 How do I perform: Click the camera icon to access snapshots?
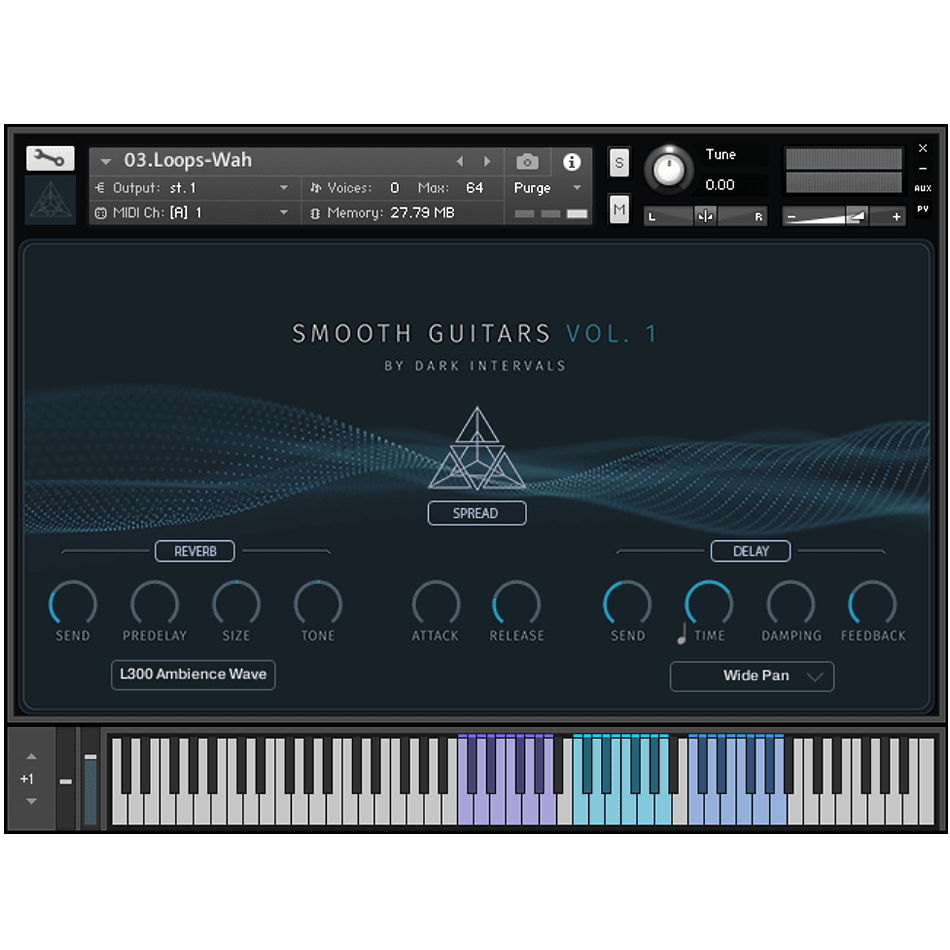527,160
